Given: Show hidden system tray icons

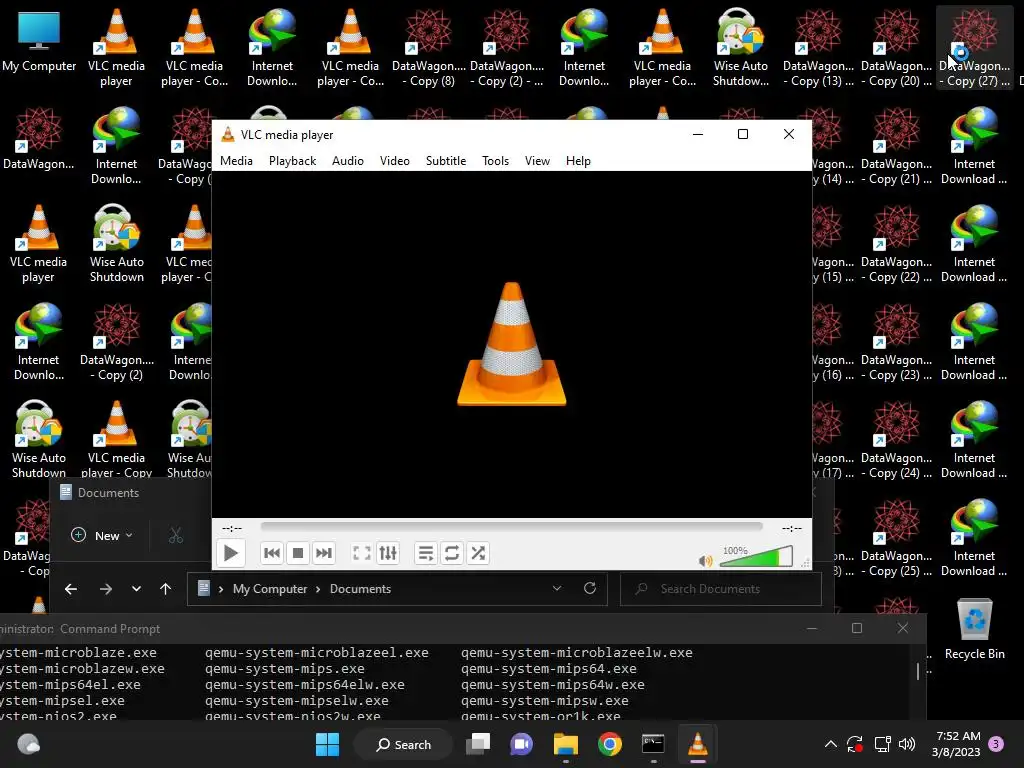Looking at the screenshot, I should (x=831, y=744).
